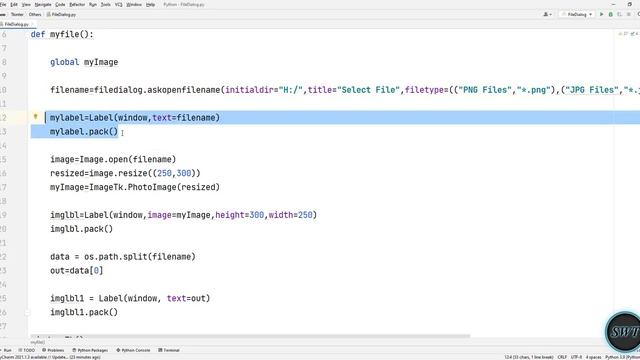Screen dimensions: 640x360
Task: Select the FileDialog.py editor tab
Action: 16,24
